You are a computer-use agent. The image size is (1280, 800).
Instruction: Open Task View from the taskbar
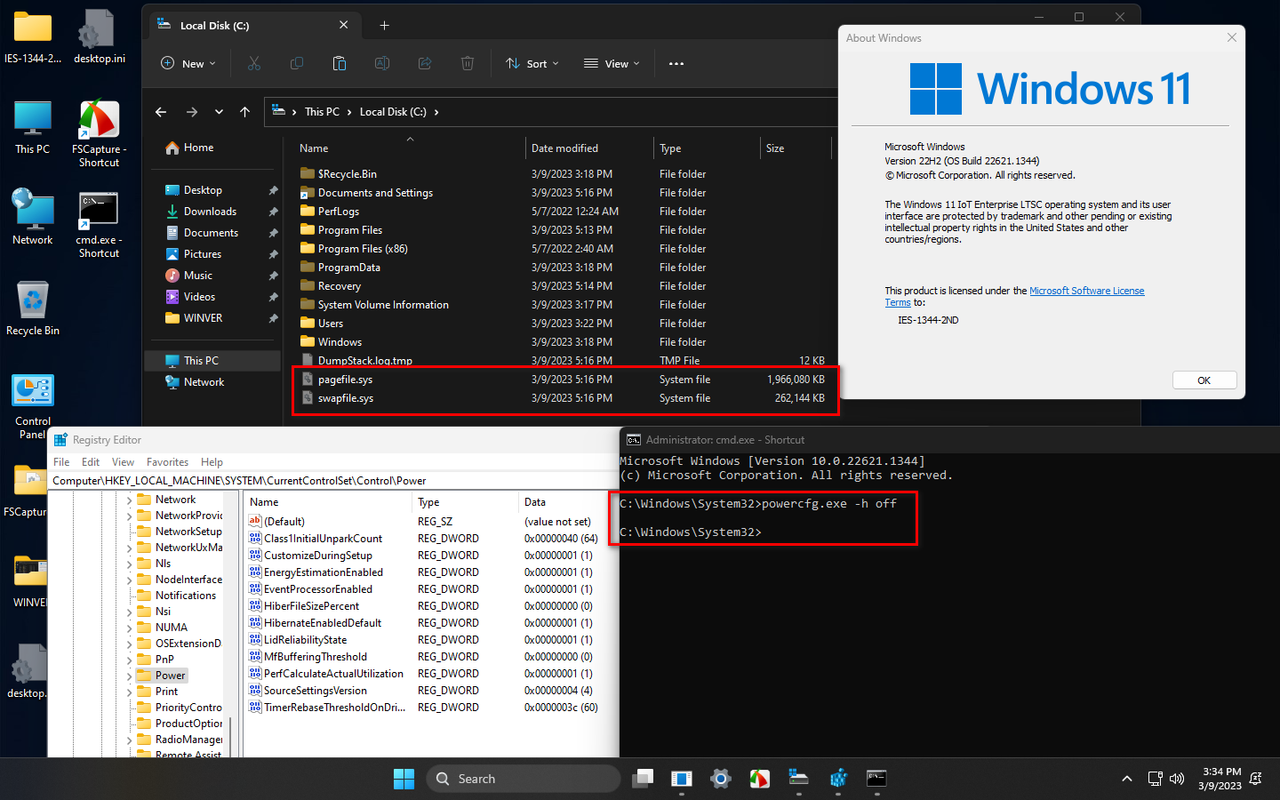pos(643,778)
